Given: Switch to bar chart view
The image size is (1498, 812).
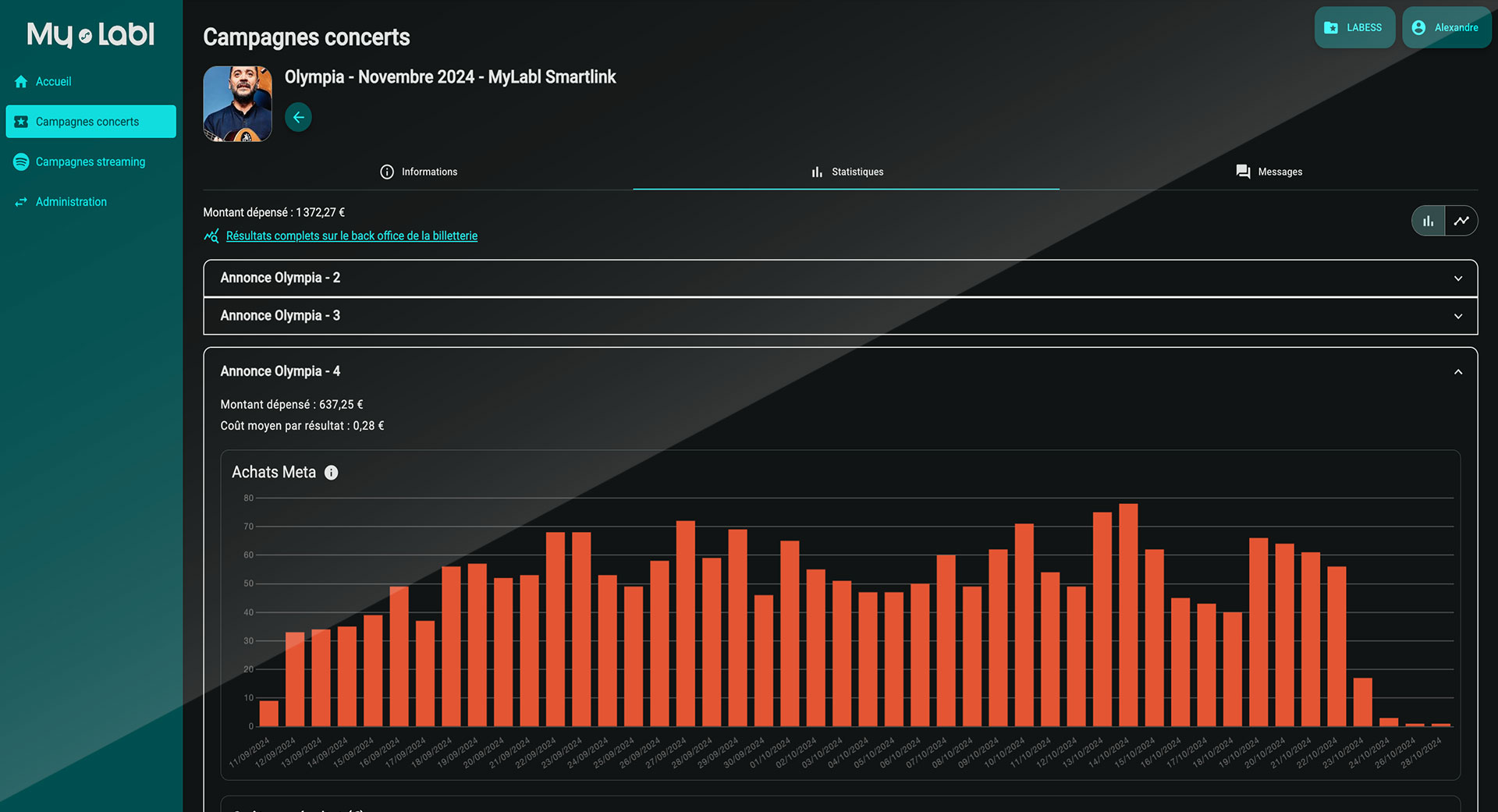Looking at the screenshot, I should point(1428,222).
